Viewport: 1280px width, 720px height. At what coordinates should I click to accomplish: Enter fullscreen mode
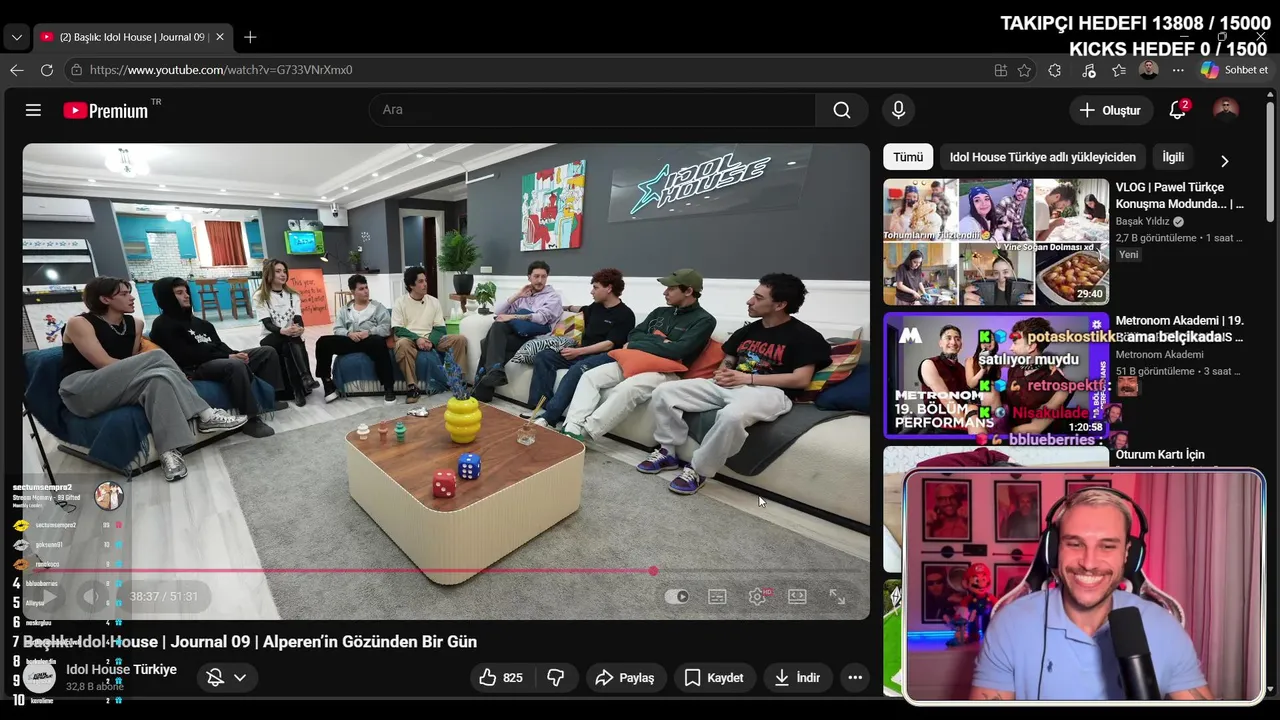coord(837,596)
